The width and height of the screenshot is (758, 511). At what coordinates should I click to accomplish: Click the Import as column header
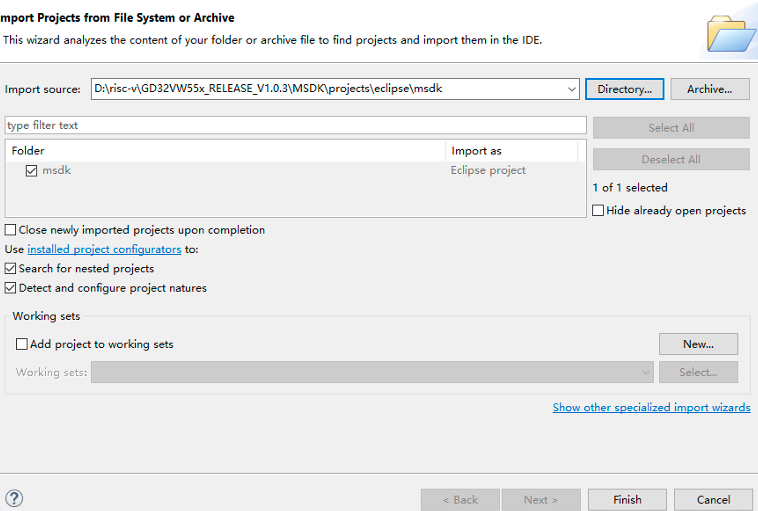coord(511,151)
